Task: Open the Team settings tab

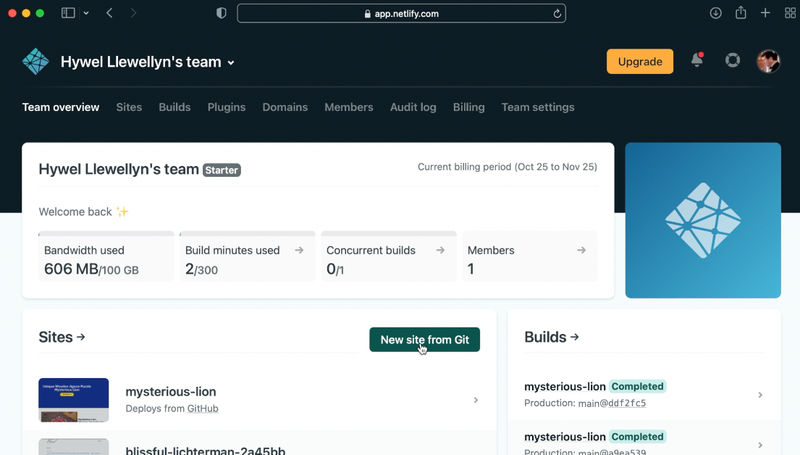Action: pyautogui.click(x=538, y=107)
